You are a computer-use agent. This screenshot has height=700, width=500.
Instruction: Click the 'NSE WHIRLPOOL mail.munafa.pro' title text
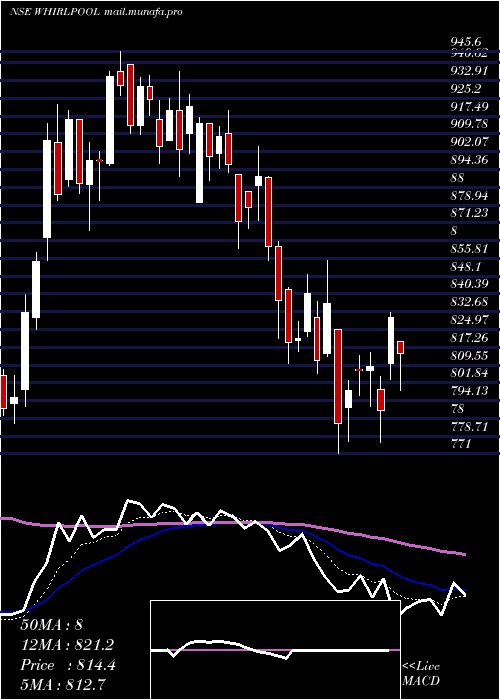click(x=96, y=12)
